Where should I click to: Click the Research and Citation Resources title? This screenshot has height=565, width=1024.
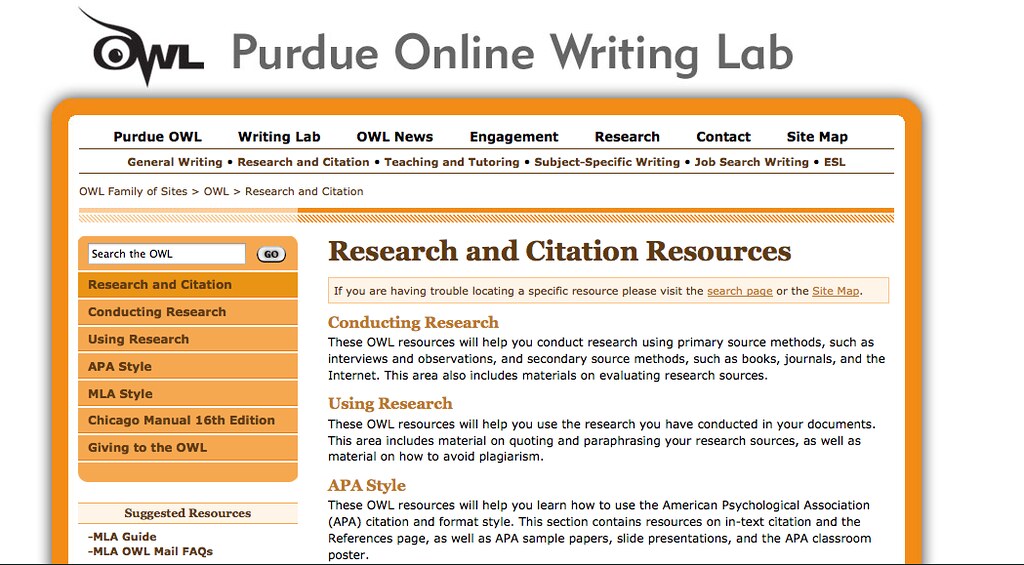559,251
